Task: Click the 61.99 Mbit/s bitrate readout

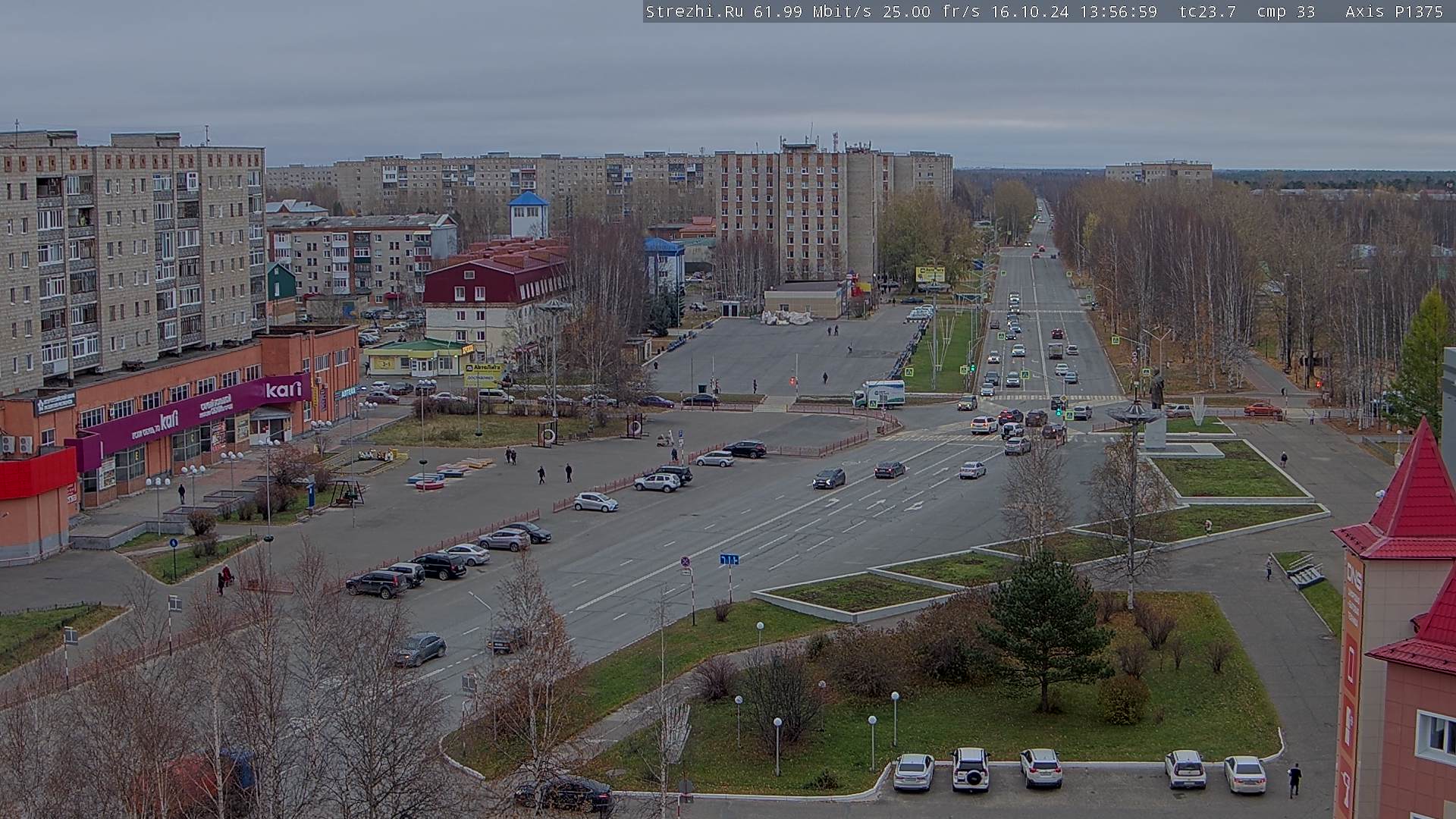Action: (x=811, y=11)
